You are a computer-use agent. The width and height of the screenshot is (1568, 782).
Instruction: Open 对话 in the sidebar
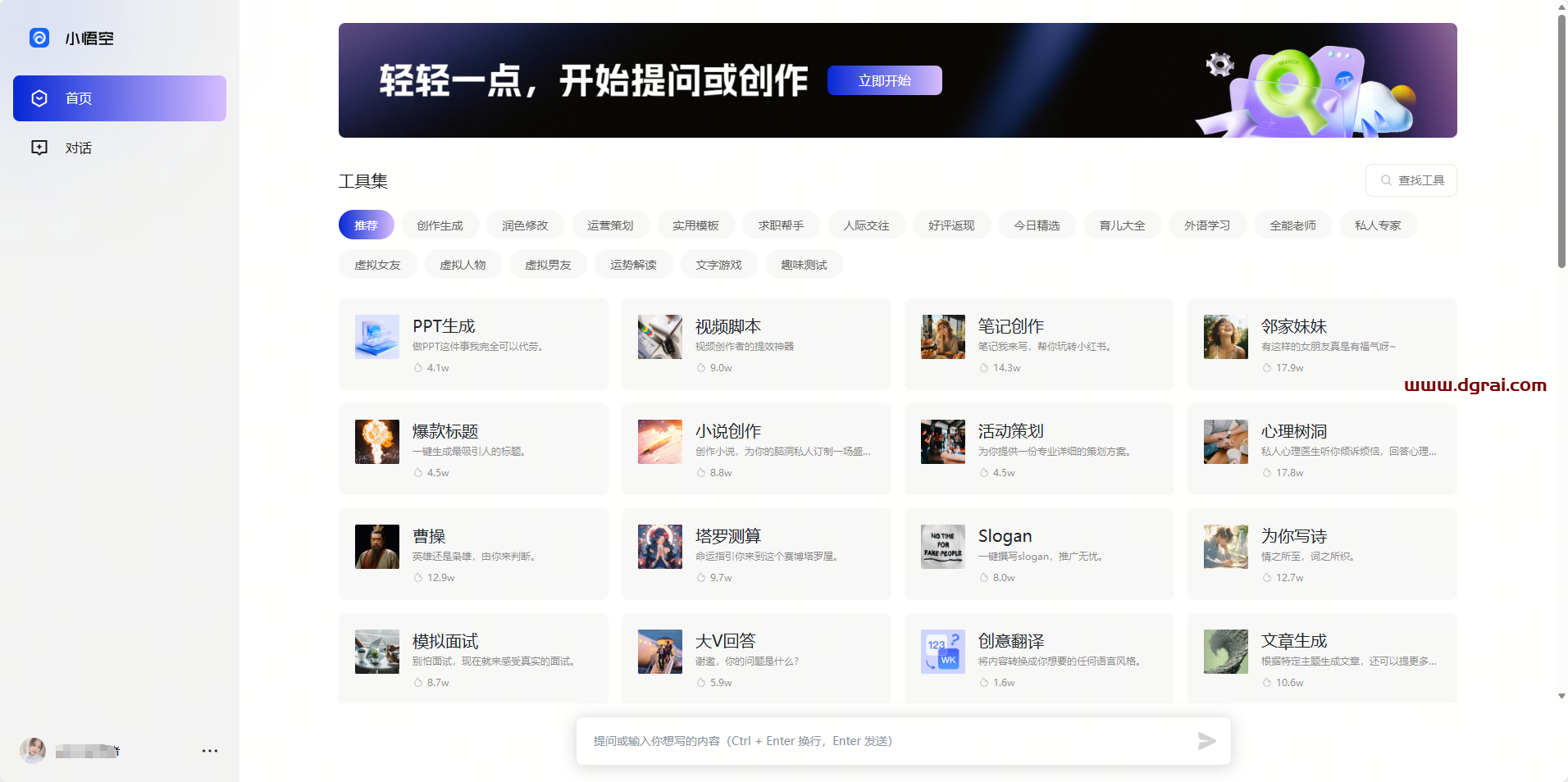pos(79,148)
